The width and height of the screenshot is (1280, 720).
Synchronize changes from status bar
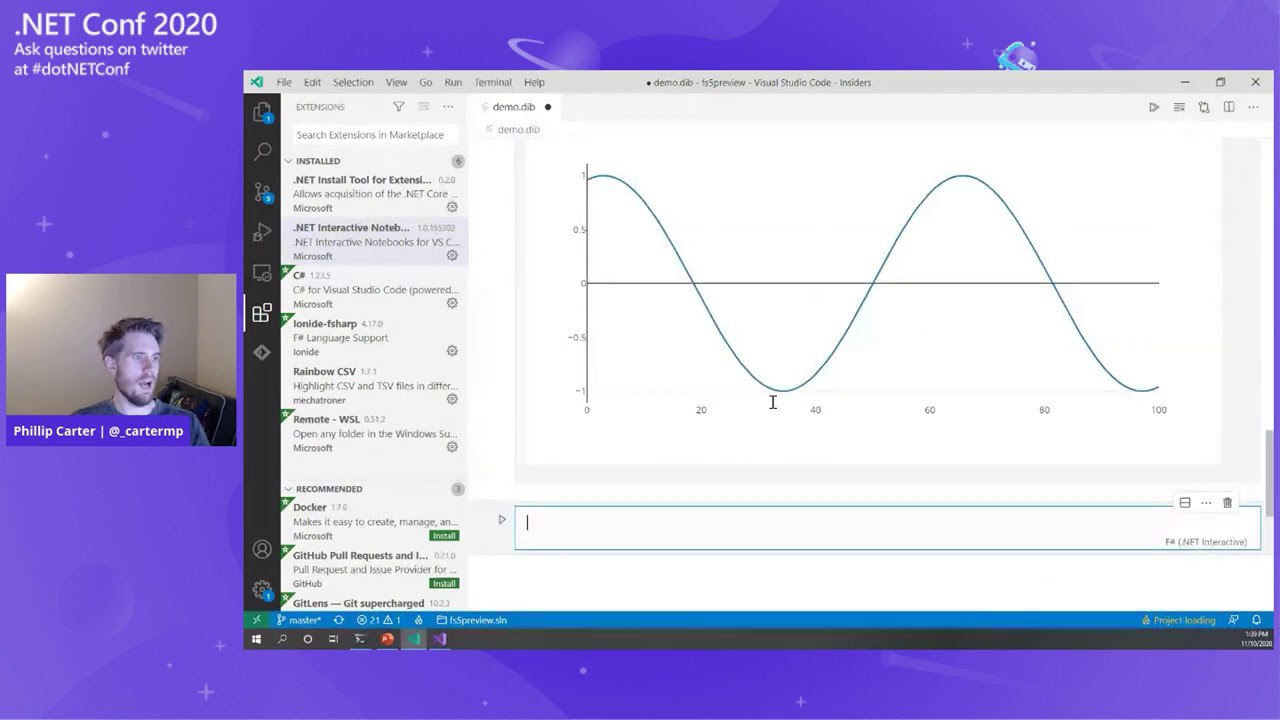pyautogui.click(x=339, y=620)
